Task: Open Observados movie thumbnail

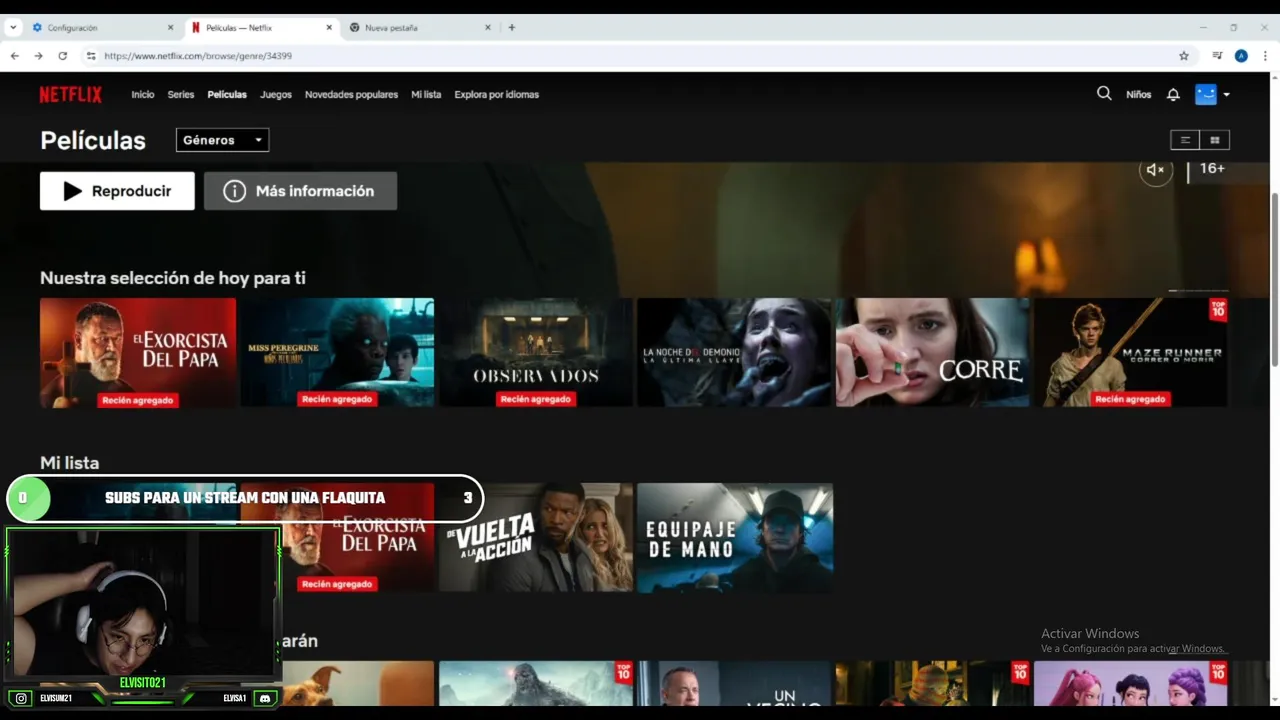Action: pyautogui.click(x=536, y=352)
